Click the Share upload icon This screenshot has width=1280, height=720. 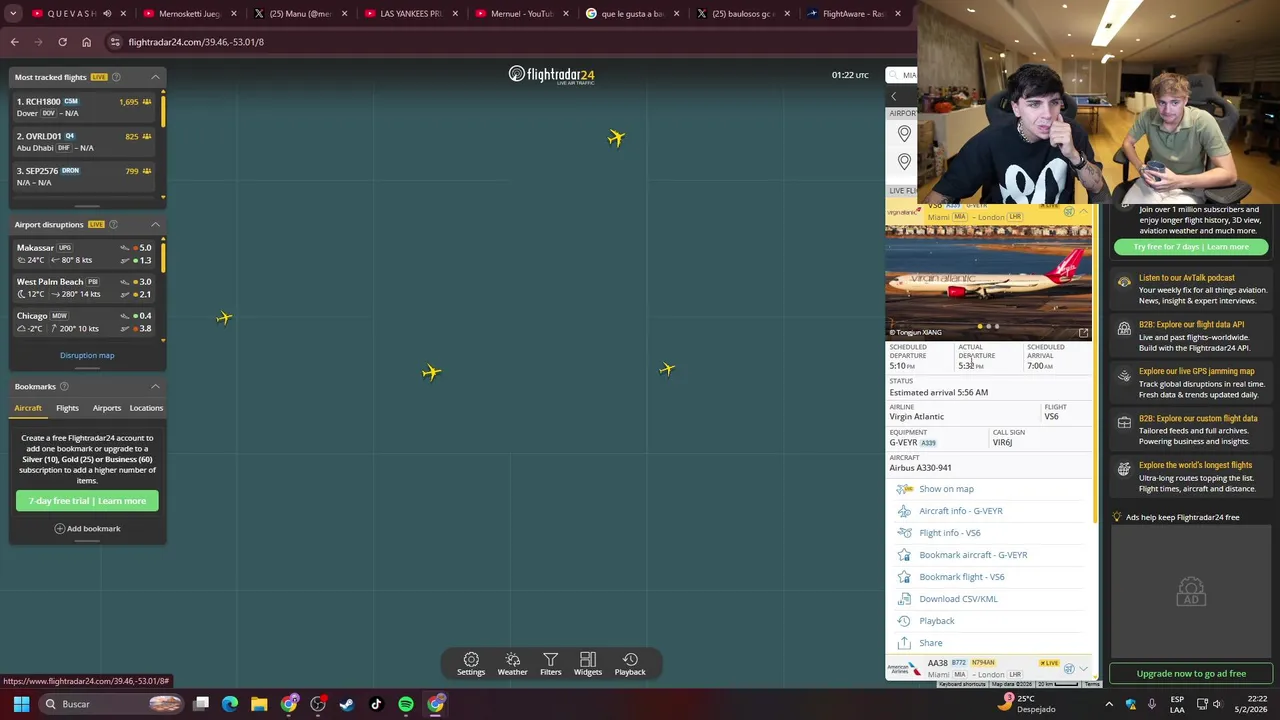(x=904, y=643)
